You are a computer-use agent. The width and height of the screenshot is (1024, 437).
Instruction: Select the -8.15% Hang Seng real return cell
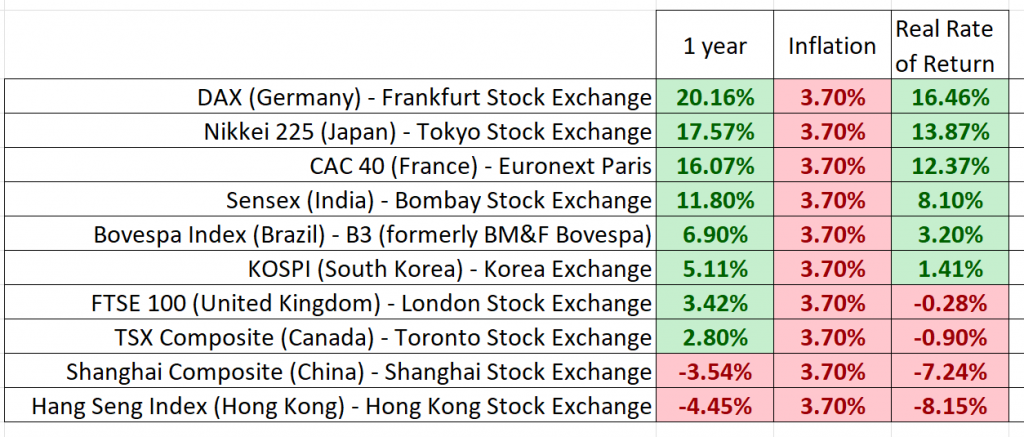pos(944,406)
